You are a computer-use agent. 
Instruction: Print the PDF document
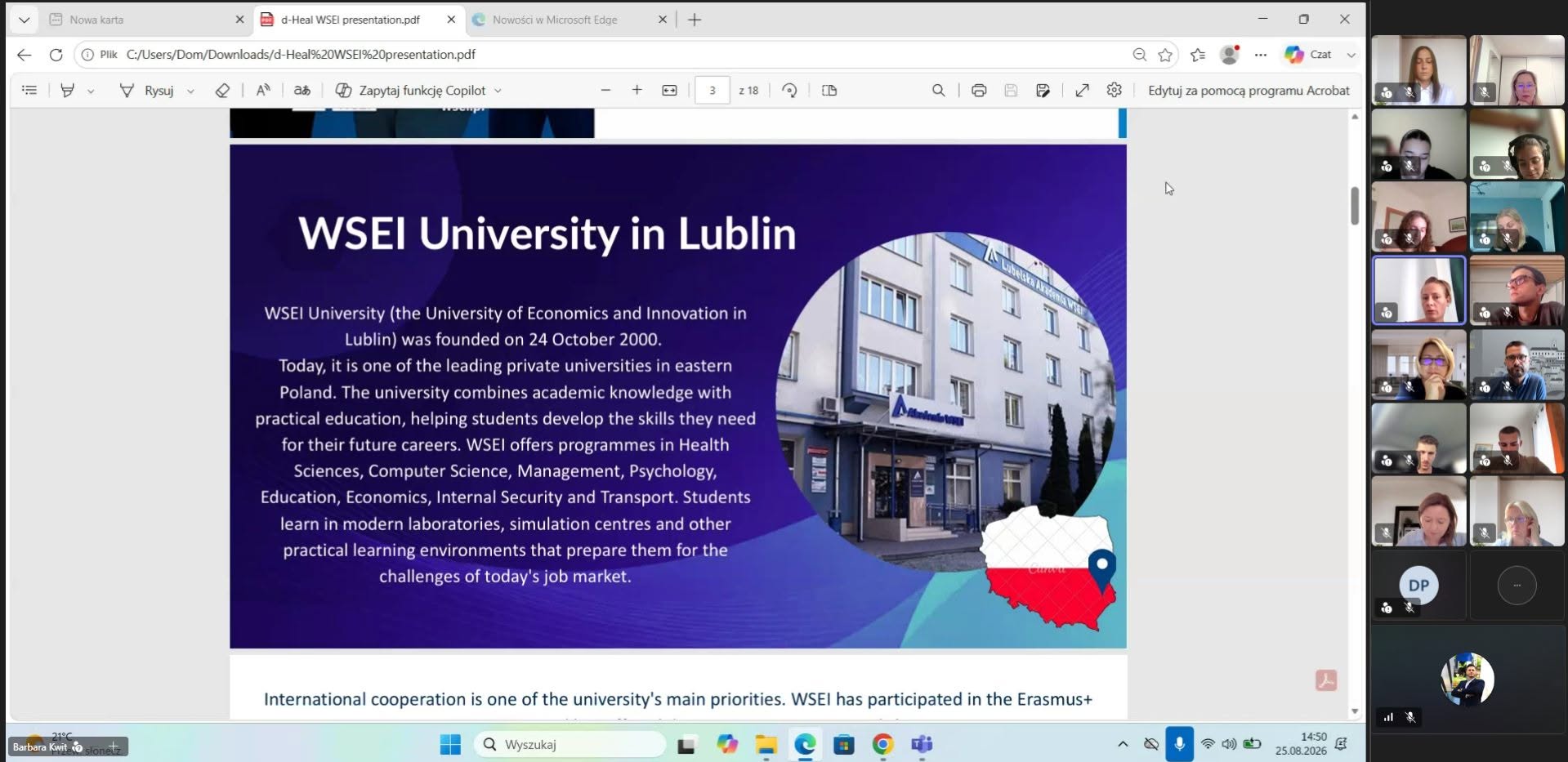[x=979, y=91]
